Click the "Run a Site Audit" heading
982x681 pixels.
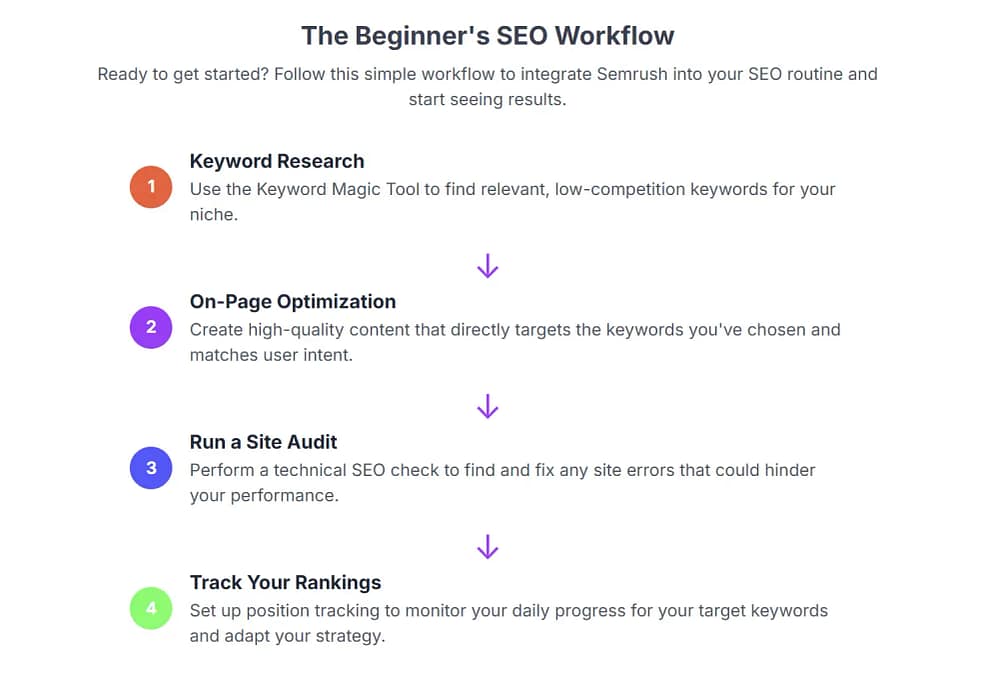[x=263, y=441]
